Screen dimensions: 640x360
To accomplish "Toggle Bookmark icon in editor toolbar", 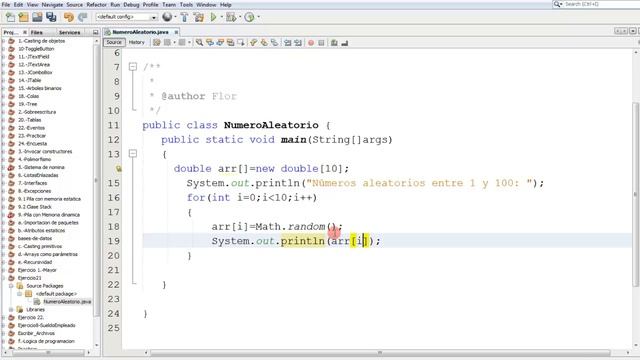I will [x=274, y=42].
